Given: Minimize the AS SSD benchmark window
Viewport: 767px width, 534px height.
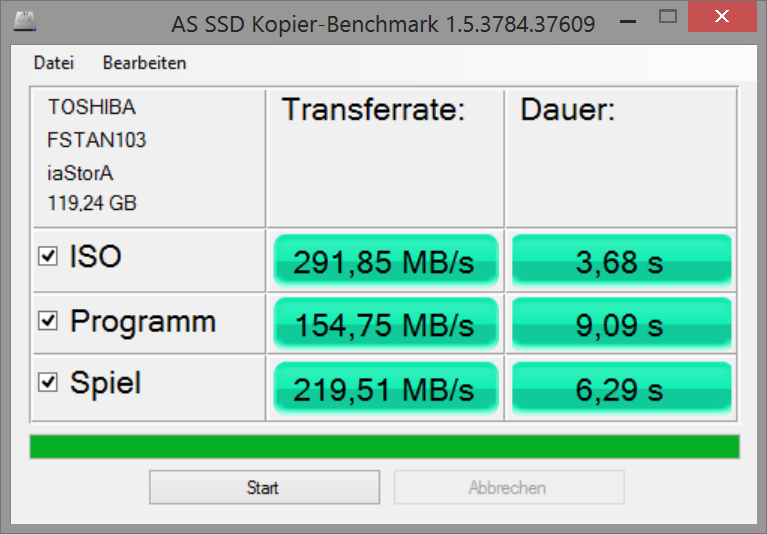Looking at the screenshot, I should coord(623,19).
